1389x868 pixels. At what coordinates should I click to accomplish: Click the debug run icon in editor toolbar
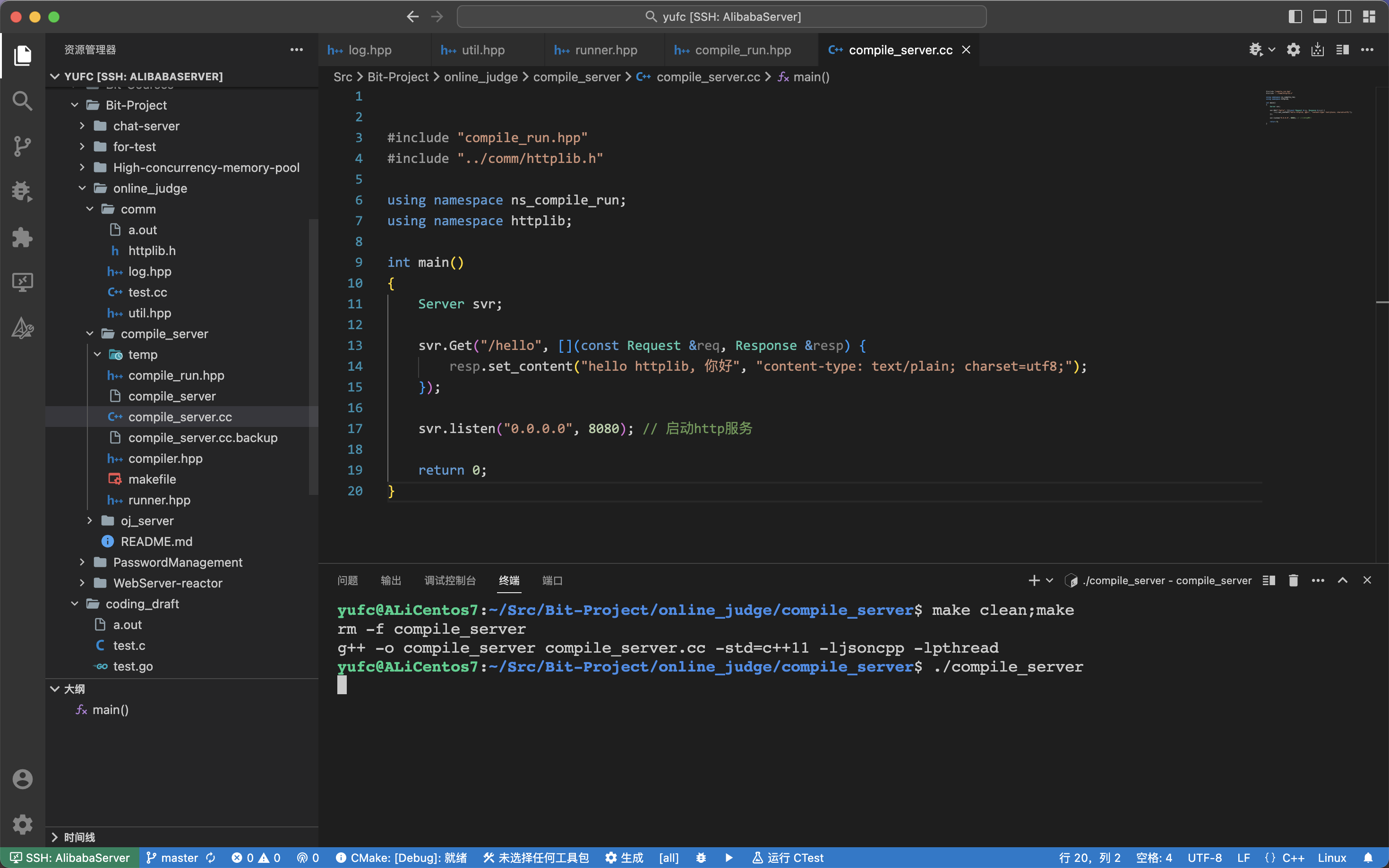(1255, 50)
